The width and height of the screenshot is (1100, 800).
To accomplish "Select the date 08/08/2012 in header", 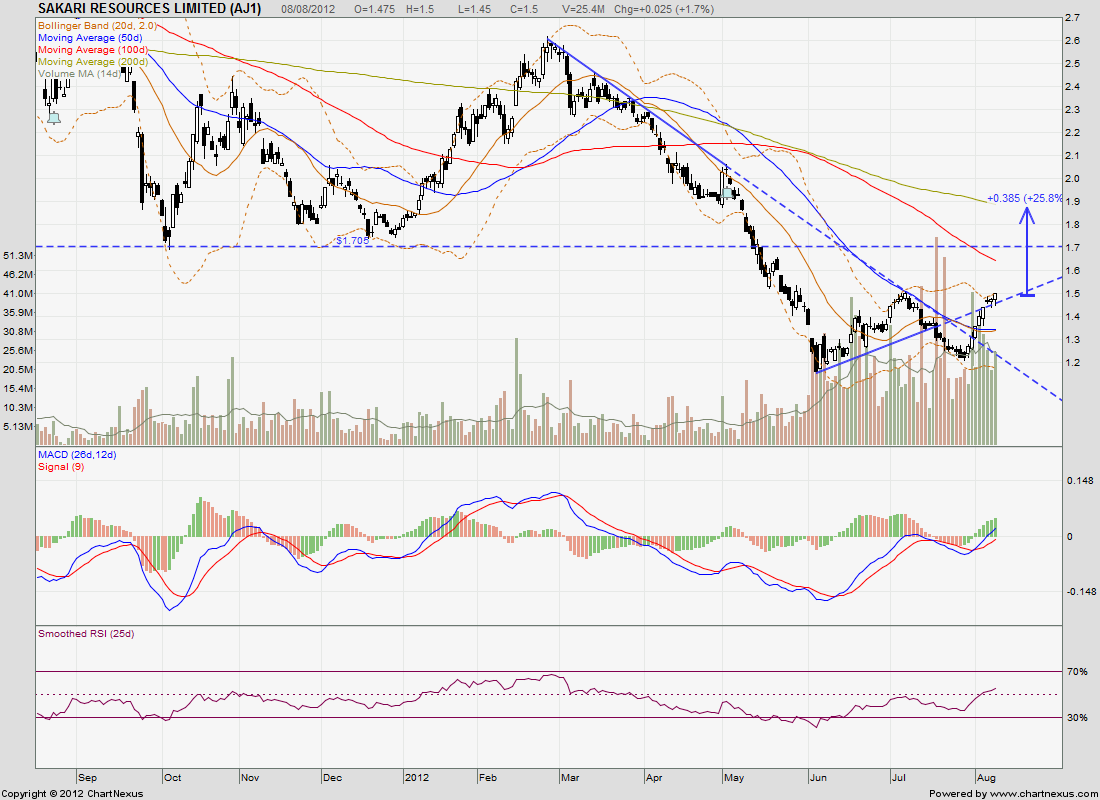I will (x=308, y=9).
